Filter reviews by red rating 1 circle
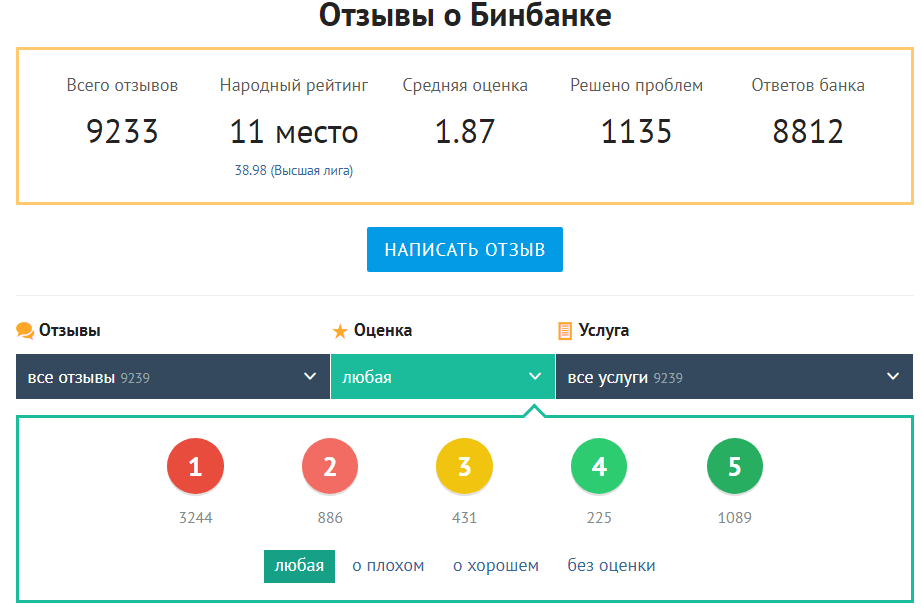Image resolution: width=921 pixels, height=612 pixels. click(x=196, y=466)
